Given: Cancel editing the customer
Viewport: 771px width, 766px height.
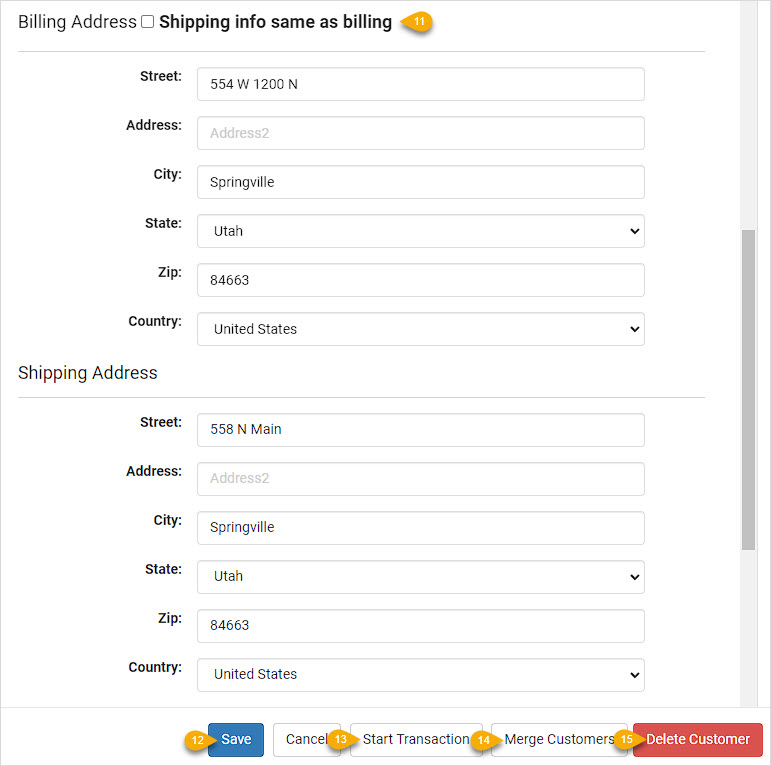Looking at the screenshot, I should click(306, 739).
